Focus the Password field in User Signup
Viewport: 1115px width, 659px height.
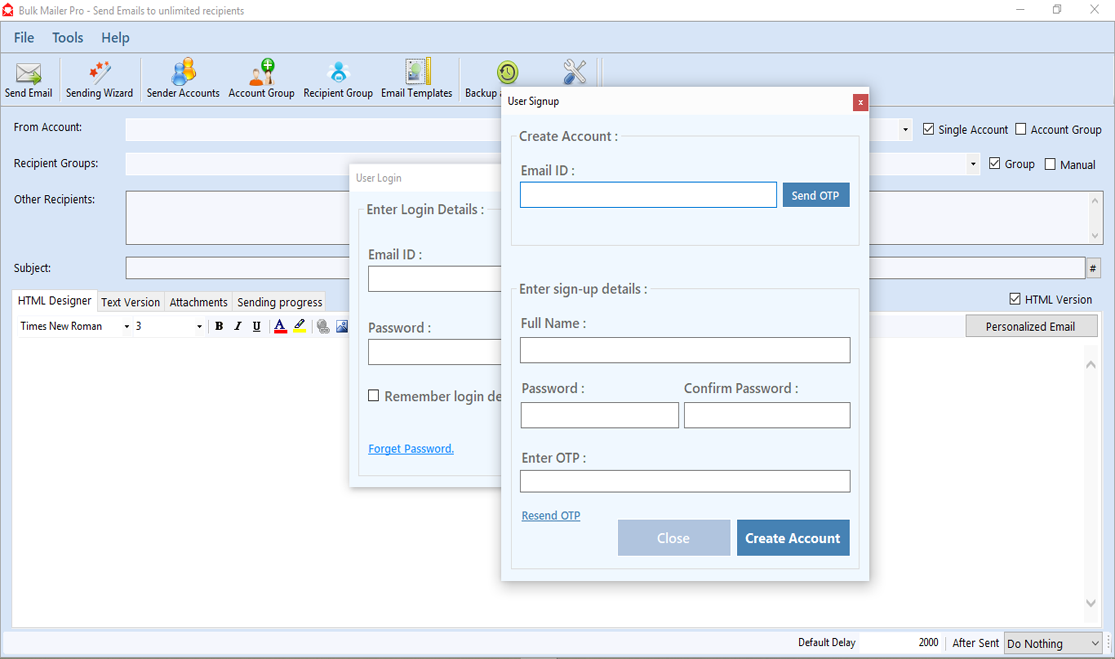pyautogui.click(x=599, y=415)
